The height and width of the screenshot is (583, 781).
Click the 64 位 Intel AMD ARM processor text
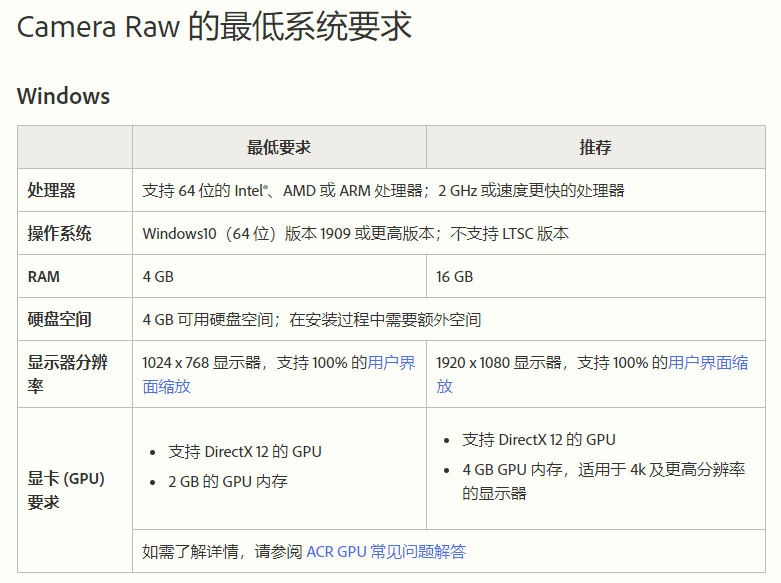click(x=384, y=190)
